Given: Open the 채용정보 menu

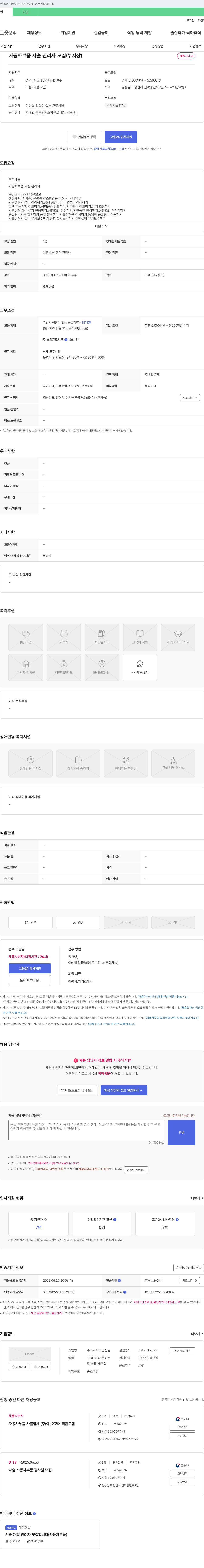Looking at the screenshot, I should pyautogui.click(x=34, y=33).
